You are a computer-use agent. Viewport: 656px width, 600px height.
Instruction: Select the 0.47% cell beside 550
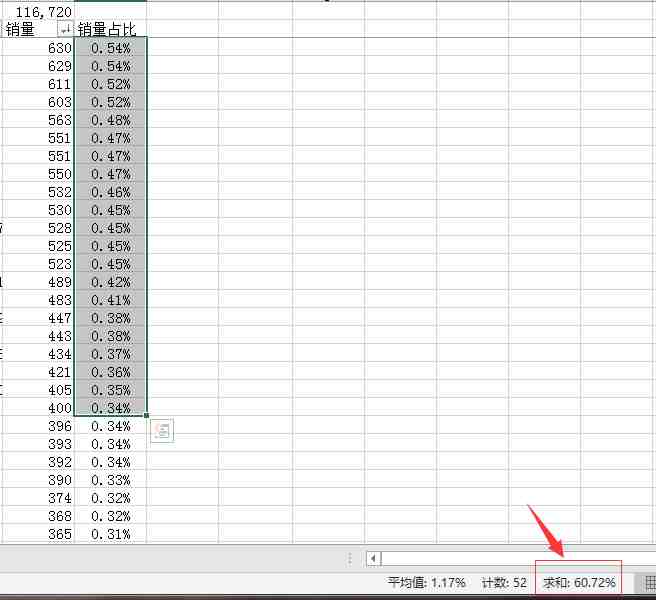110,174
